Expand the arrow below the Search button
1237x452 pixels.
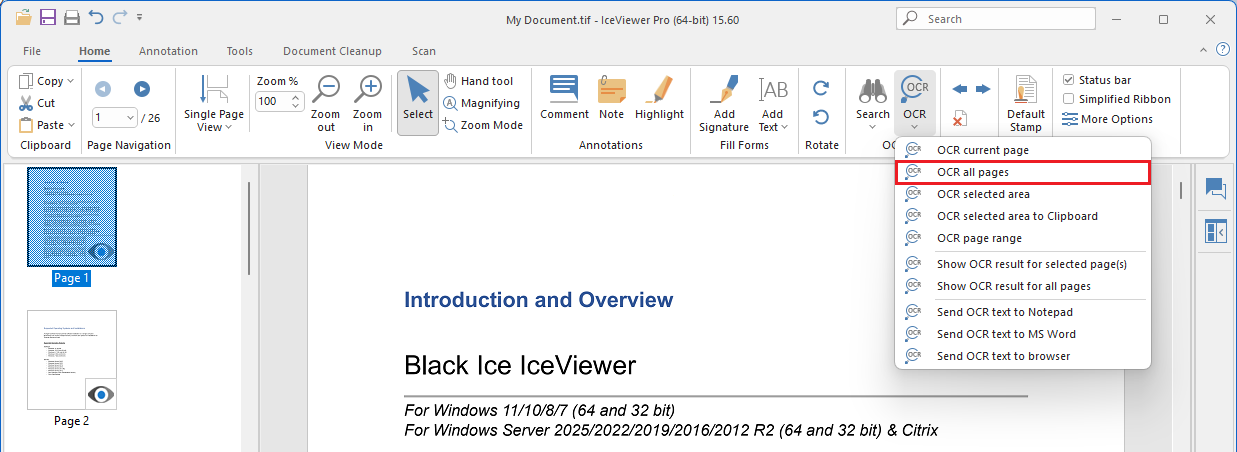[873, 127]
